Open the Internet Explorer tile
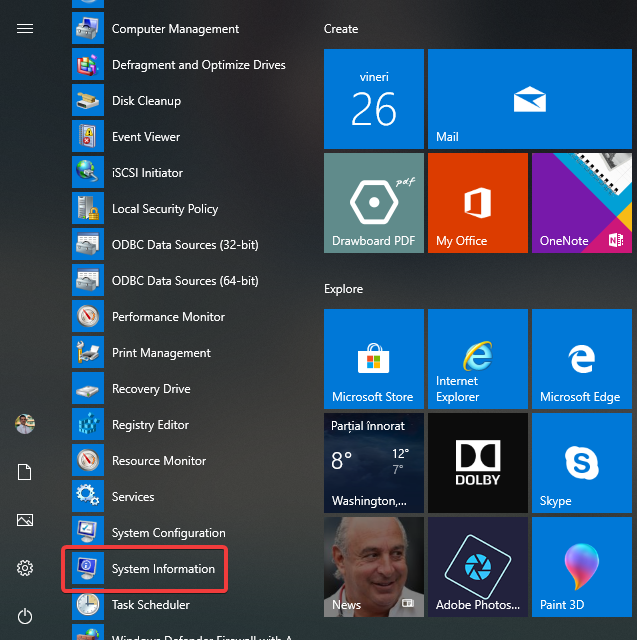637x640 pixels. click(x=478, y=359)
